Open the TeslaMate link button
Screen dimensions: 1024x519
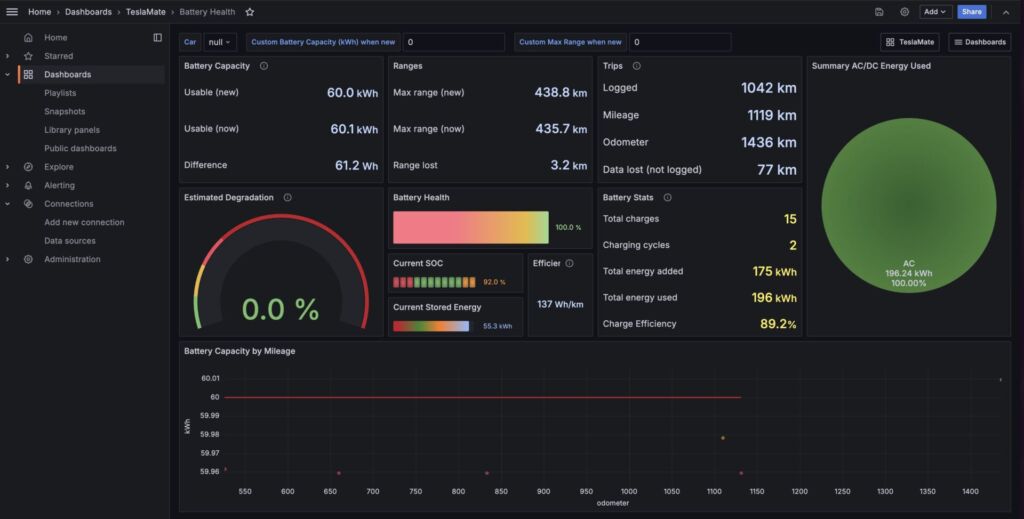pyautogui.click(x=909, y=42)
